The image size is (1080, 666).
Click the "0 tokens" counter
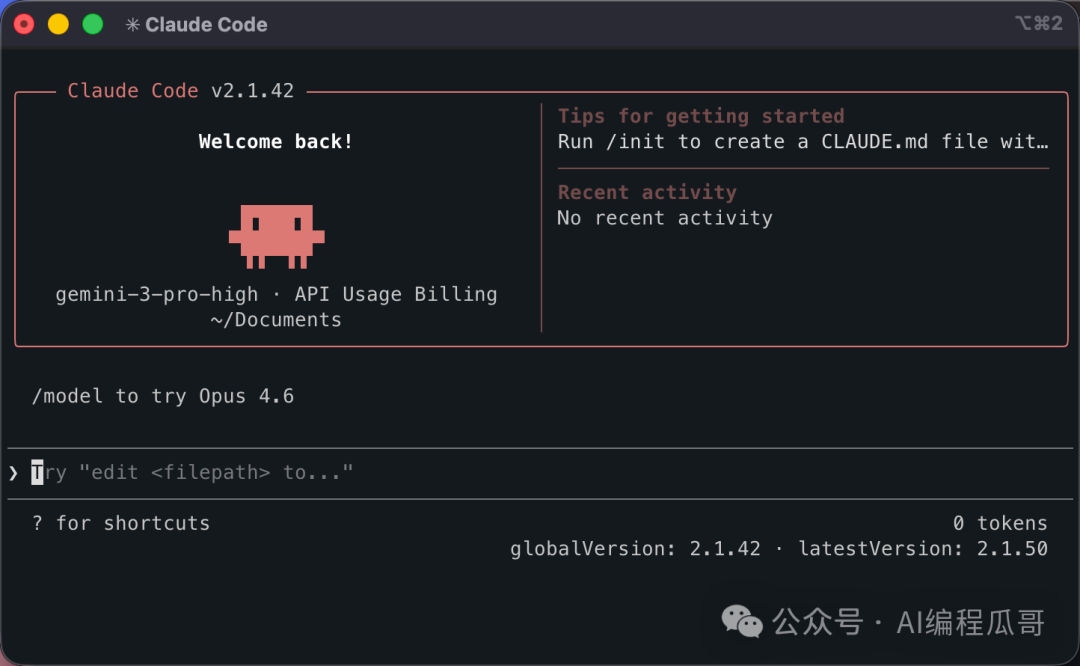coord(1000,523)
